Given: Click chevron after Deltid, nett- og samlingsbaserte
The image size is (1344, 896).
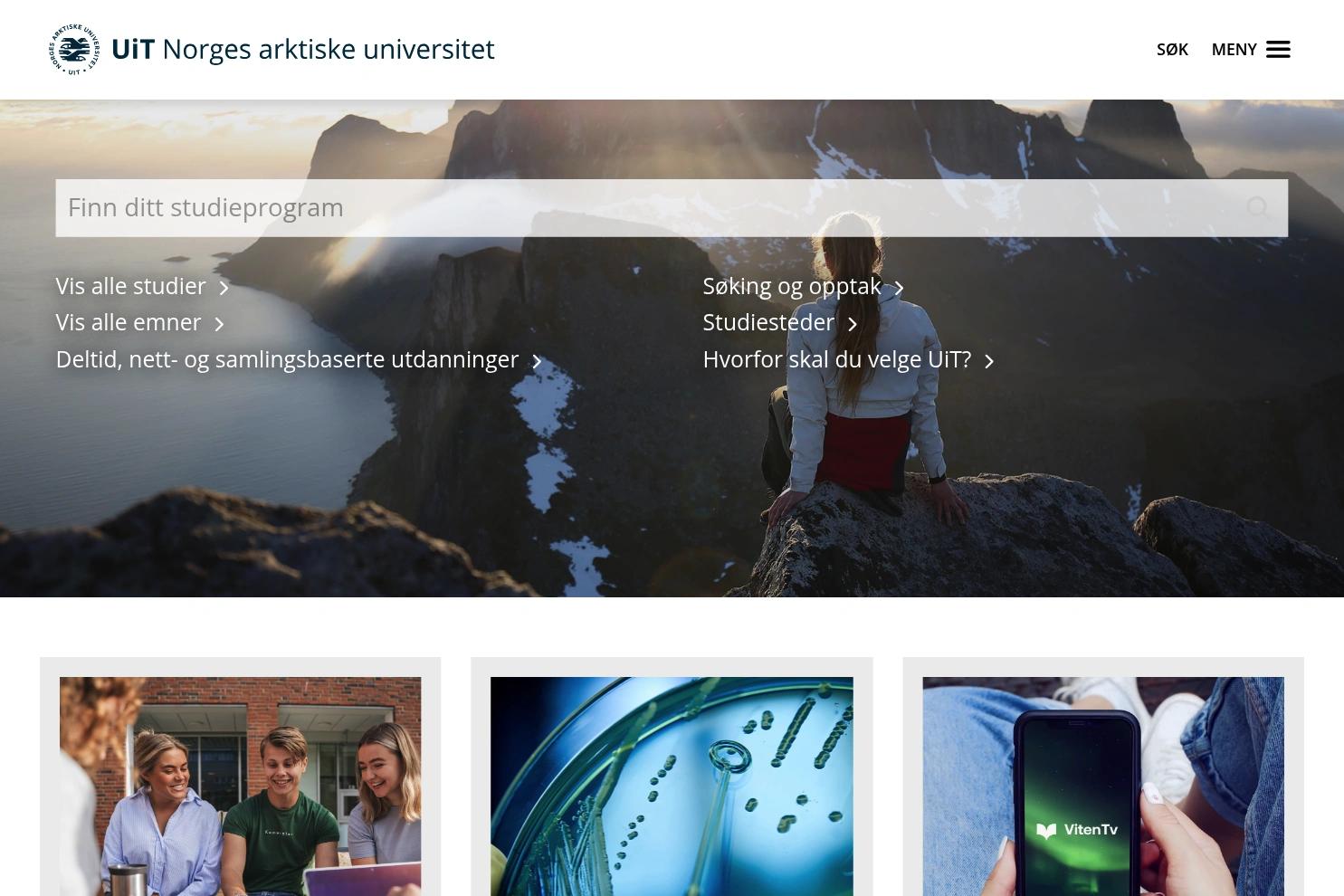Looking at the screenshot, I should [x=537, y=361].
